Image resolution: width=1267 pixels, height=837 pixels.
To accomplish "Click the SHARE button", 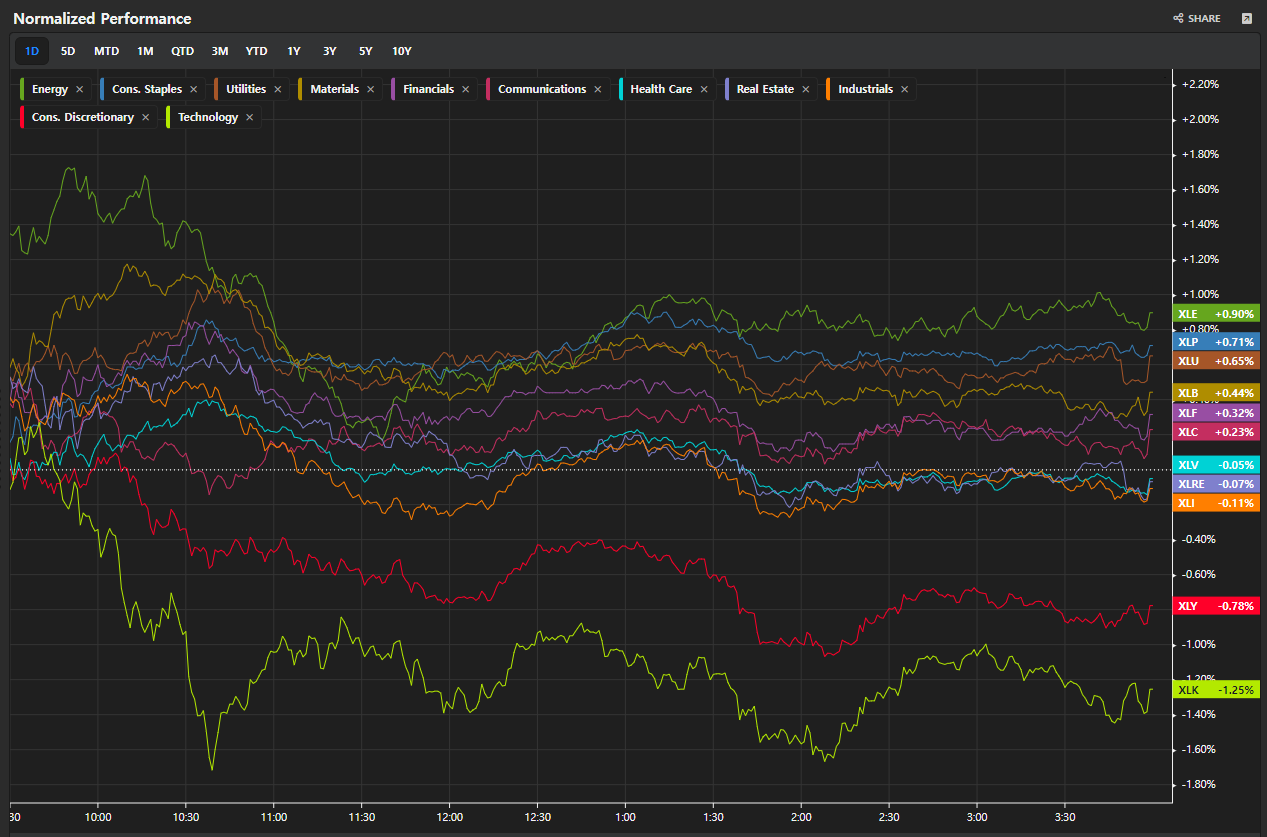I will click(1197, 18).
